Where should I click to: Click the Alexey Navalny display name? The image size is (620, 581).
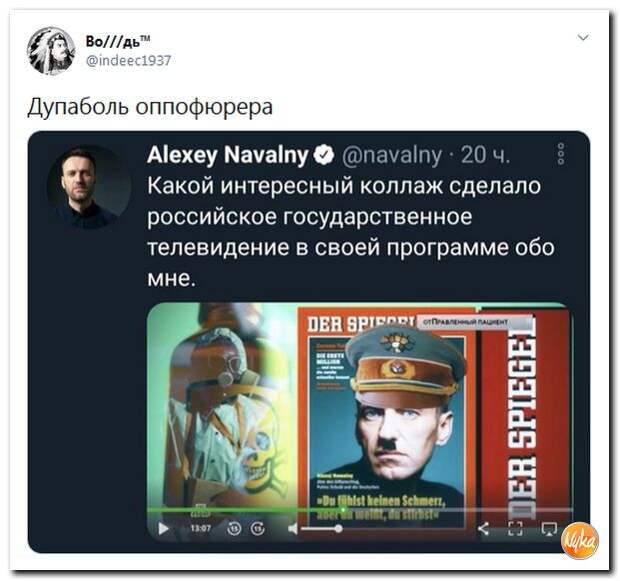point(227,155)
